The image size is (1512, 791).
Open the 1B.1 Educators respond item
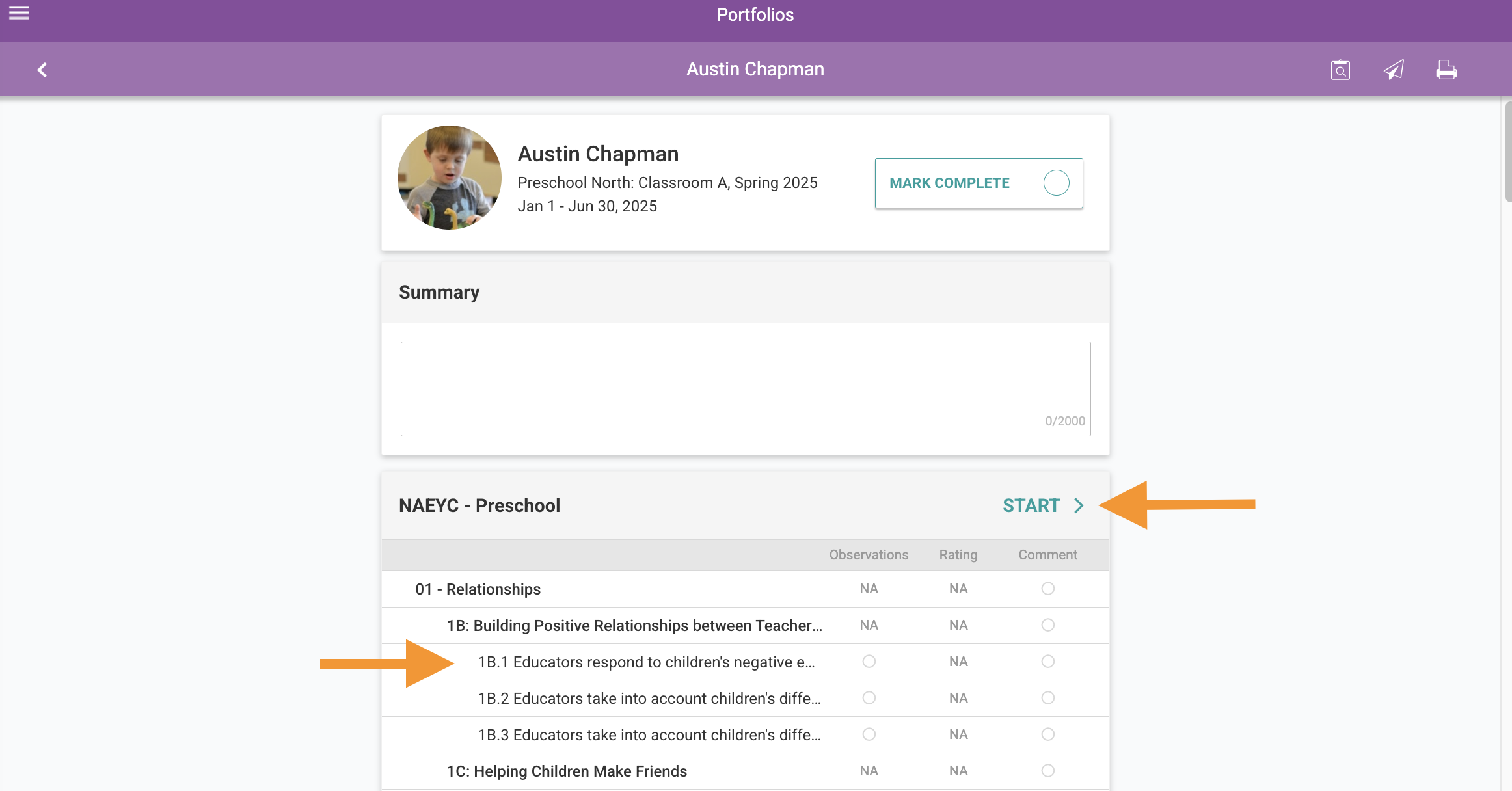[646, 662]
